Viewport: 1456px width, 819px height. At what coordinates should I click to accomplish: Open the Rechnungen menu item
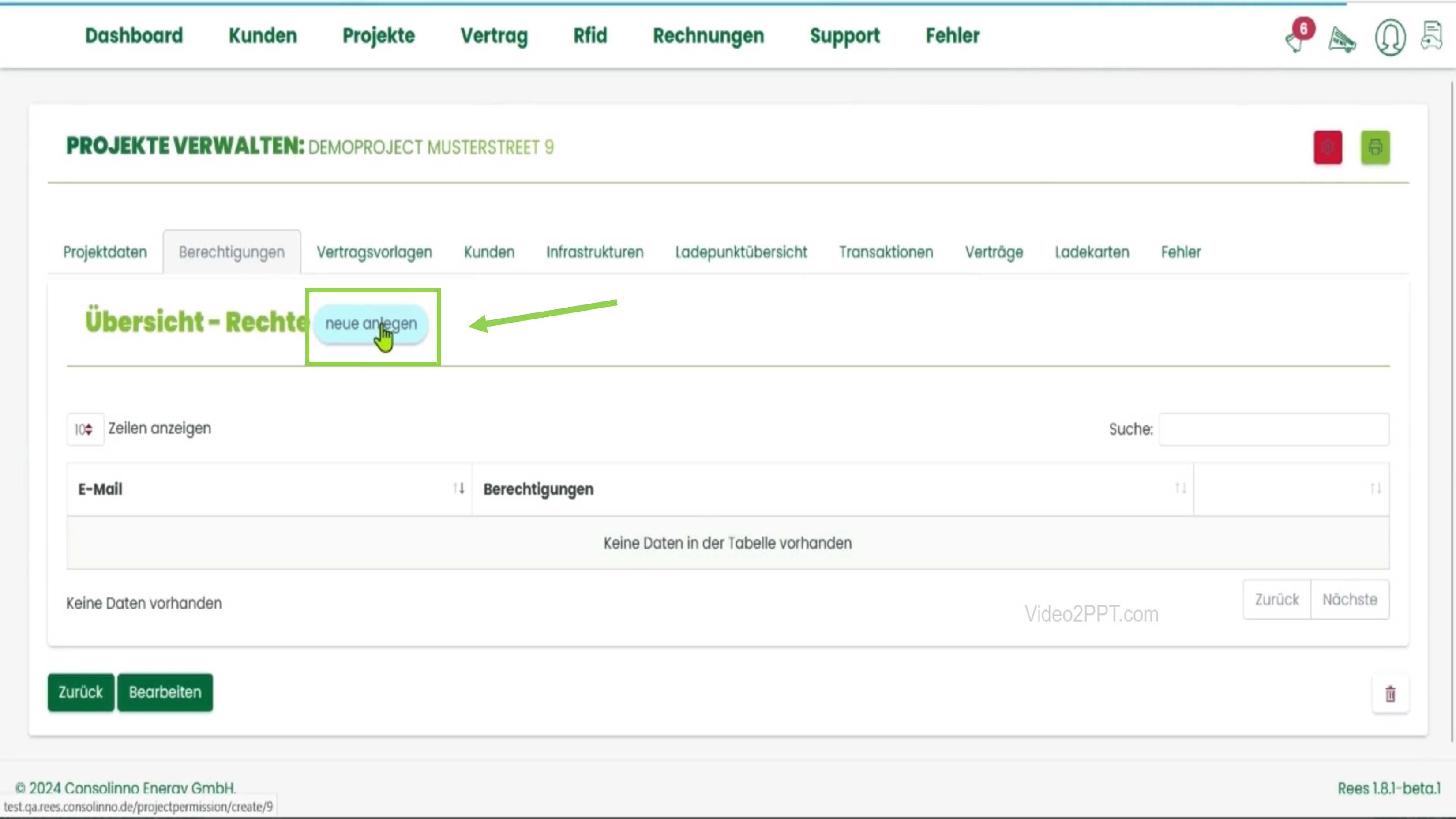(708, 36)
